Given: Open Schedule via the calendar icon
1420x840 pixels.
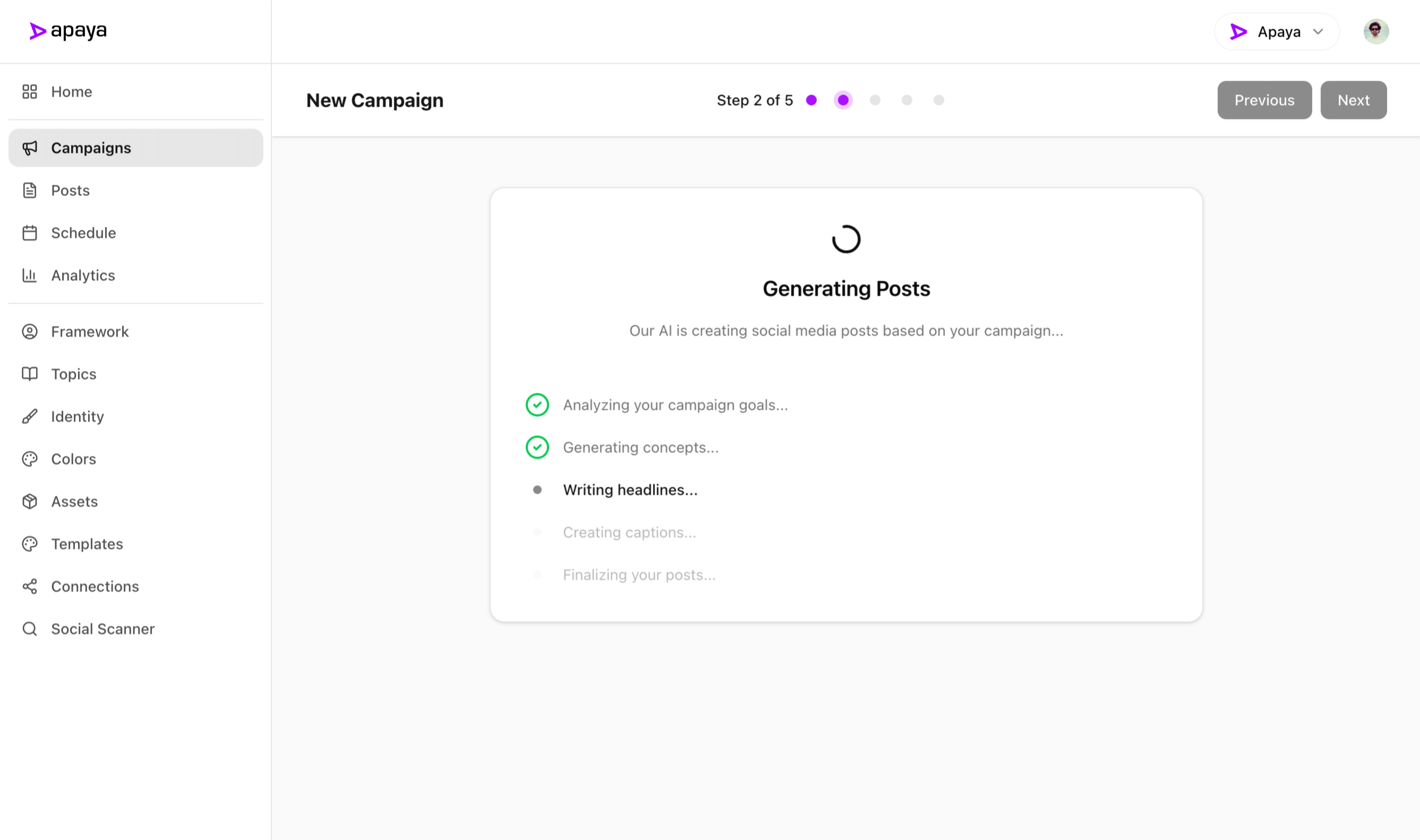Looking at the screenshot, I should (x=29, y=232).
